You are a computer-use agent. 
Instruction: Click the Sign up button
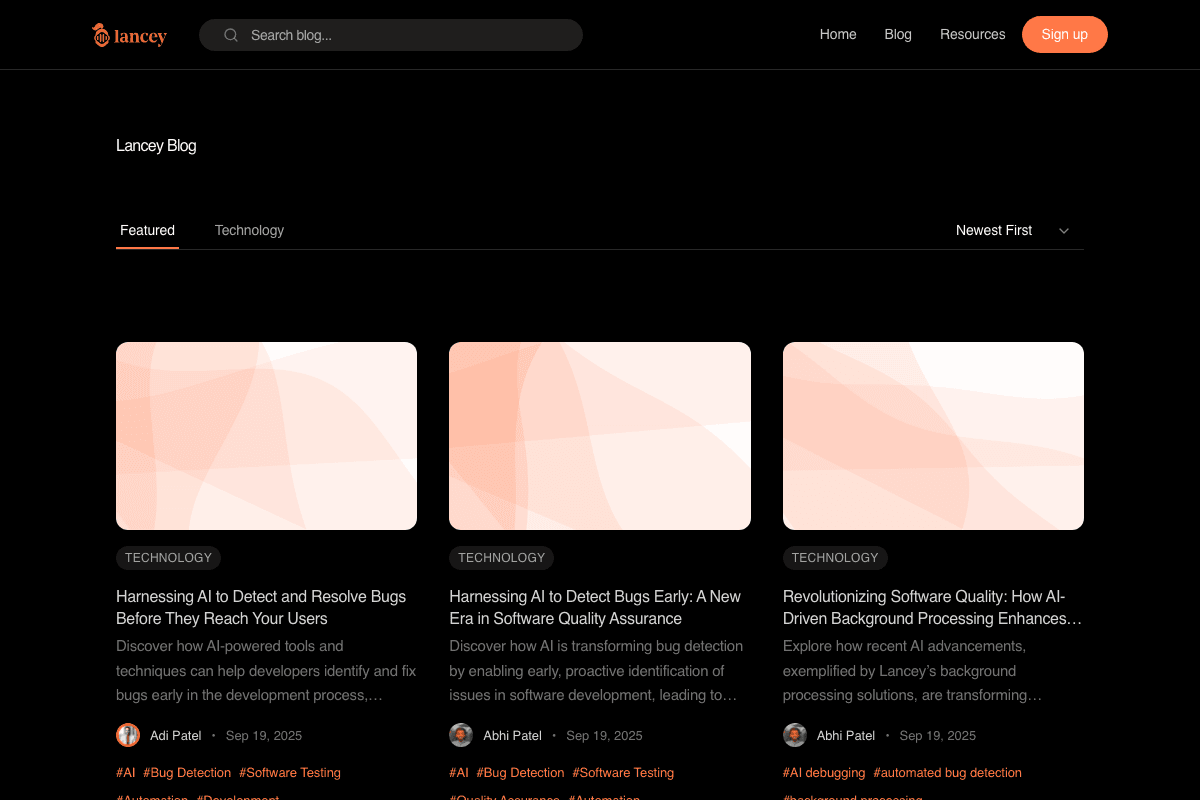[1064, 34]
